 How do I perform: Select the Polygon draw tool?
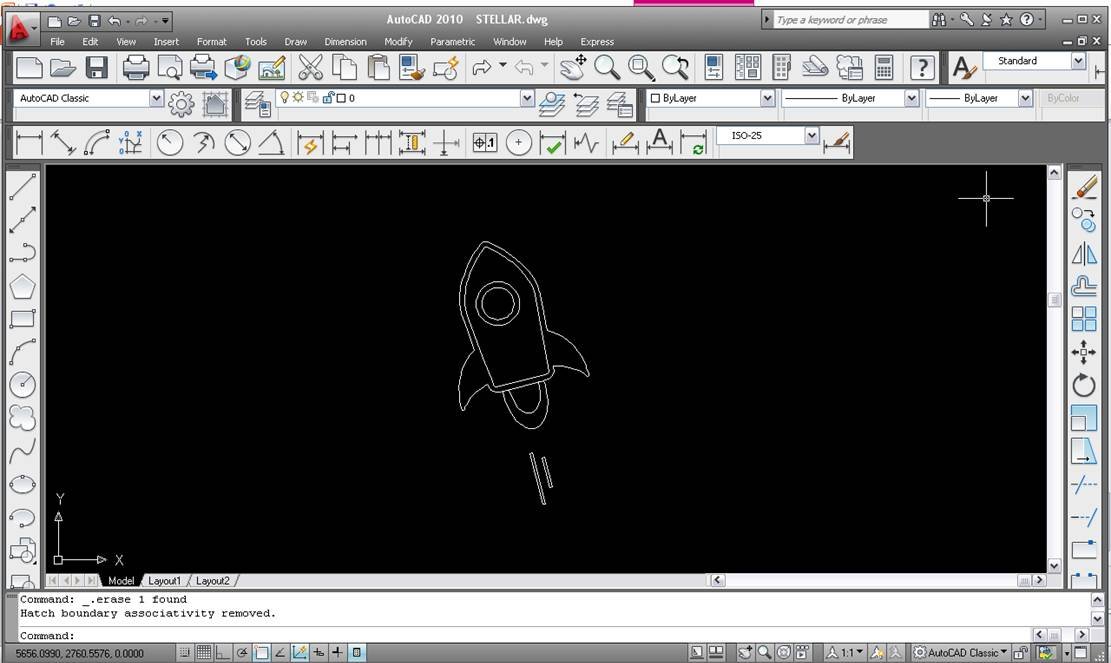click(23, 286)
